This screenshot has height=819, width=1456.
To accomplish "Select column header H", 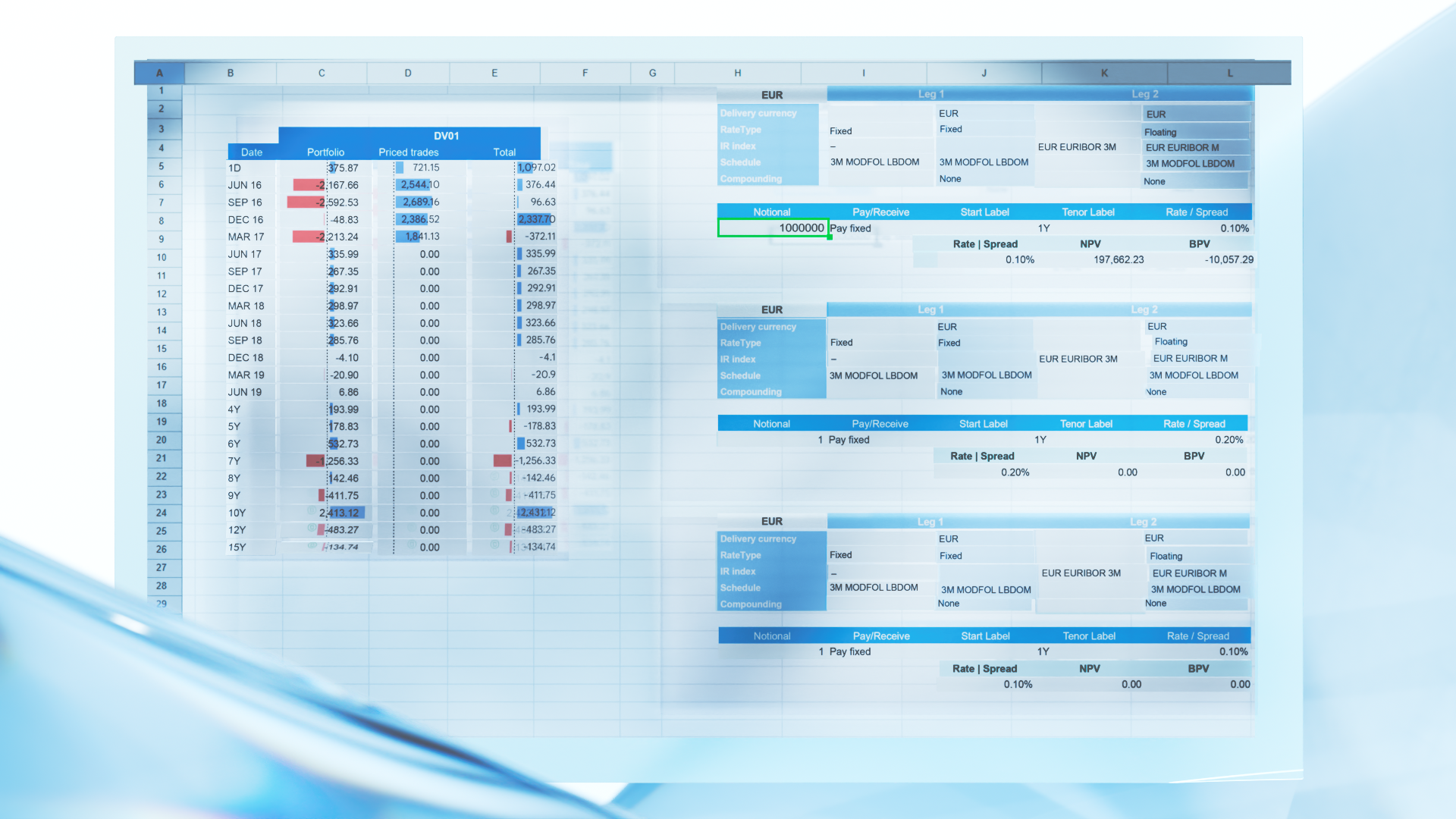I will pos(738,74).
